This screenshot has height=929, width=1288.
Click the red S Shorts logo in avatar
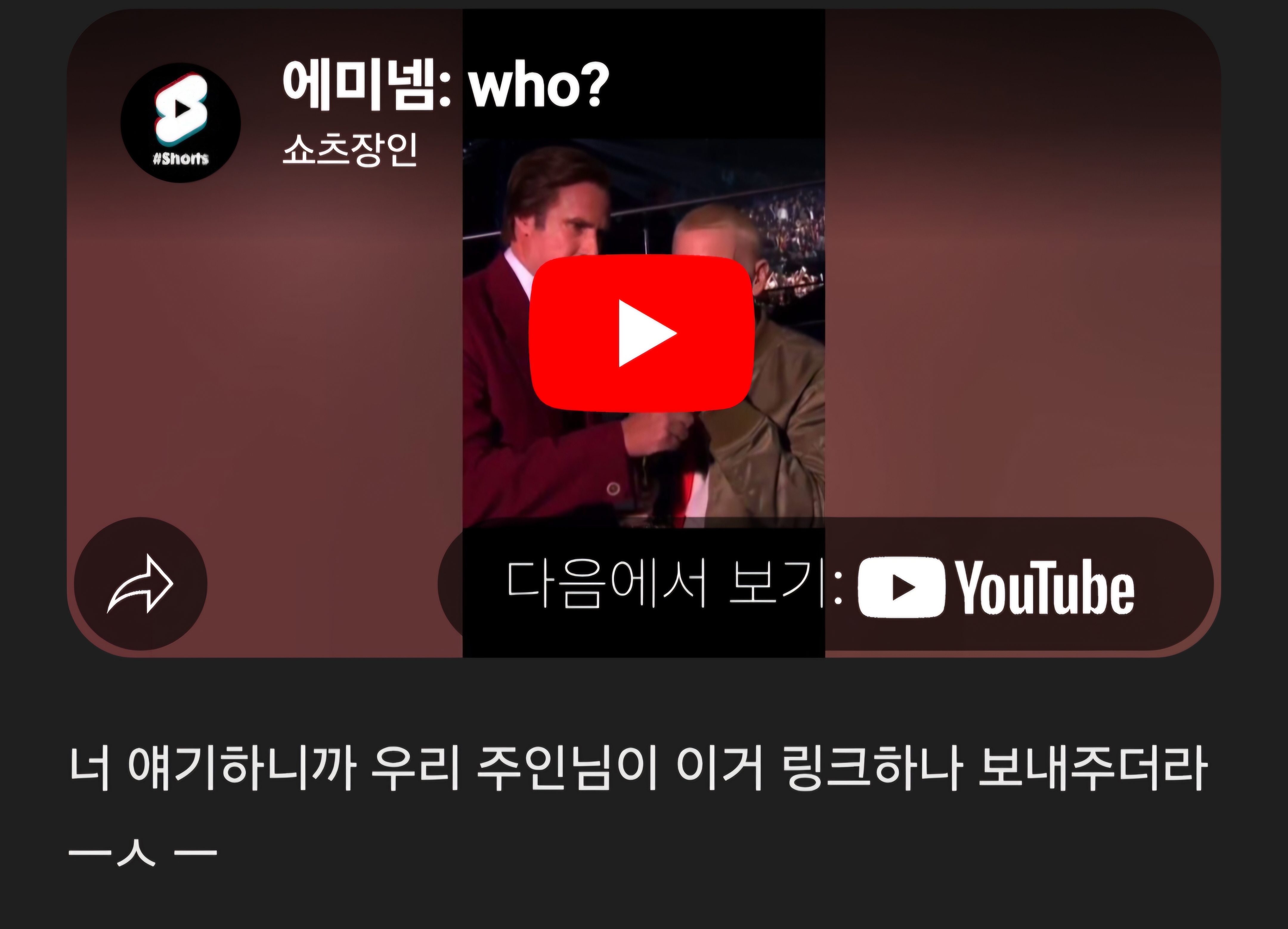click(x=181, y=109)
